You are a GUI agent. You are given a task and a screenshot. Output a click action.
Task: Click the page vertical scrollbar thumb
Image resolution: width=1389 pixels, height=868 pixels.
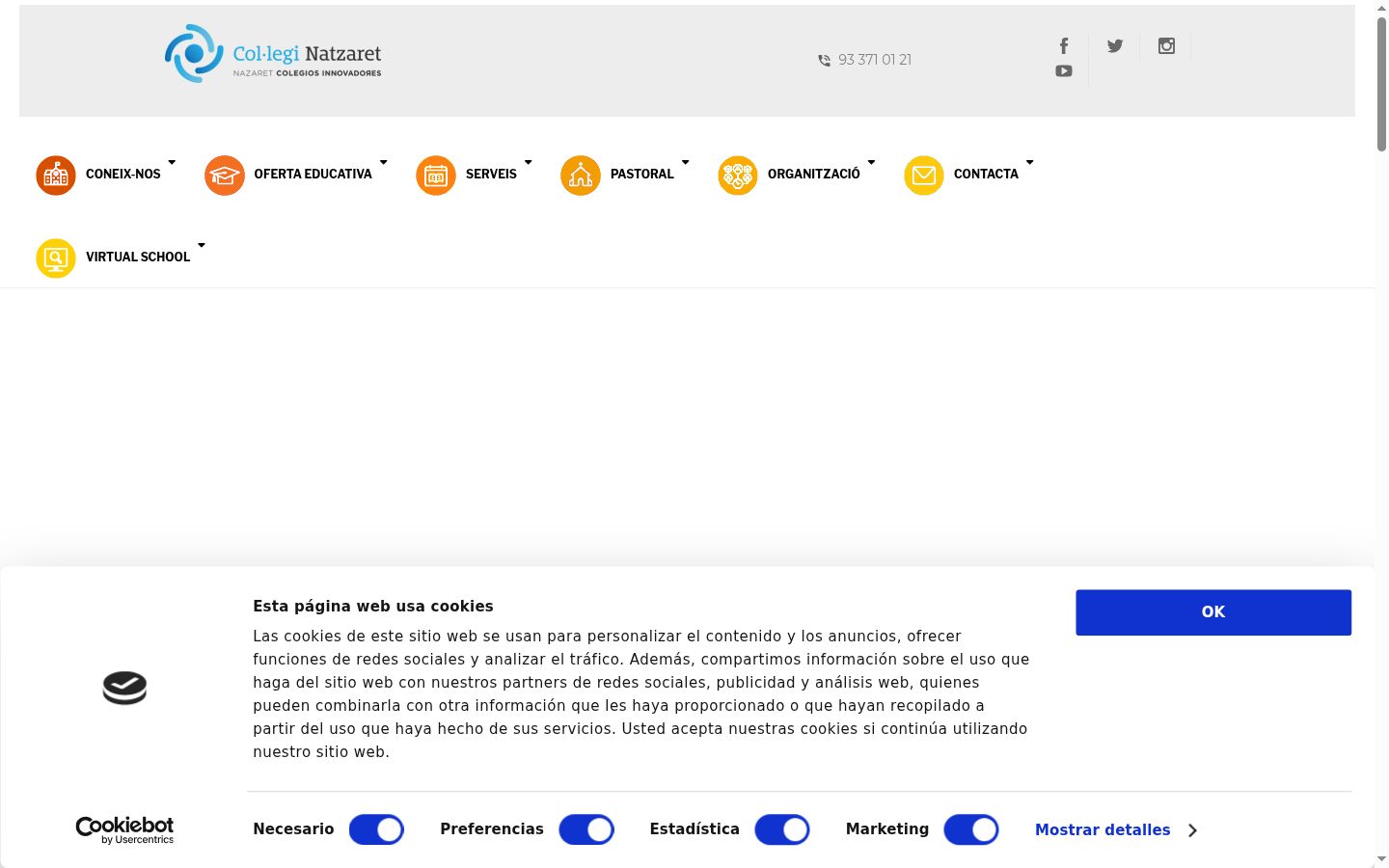coord(1381,84)
